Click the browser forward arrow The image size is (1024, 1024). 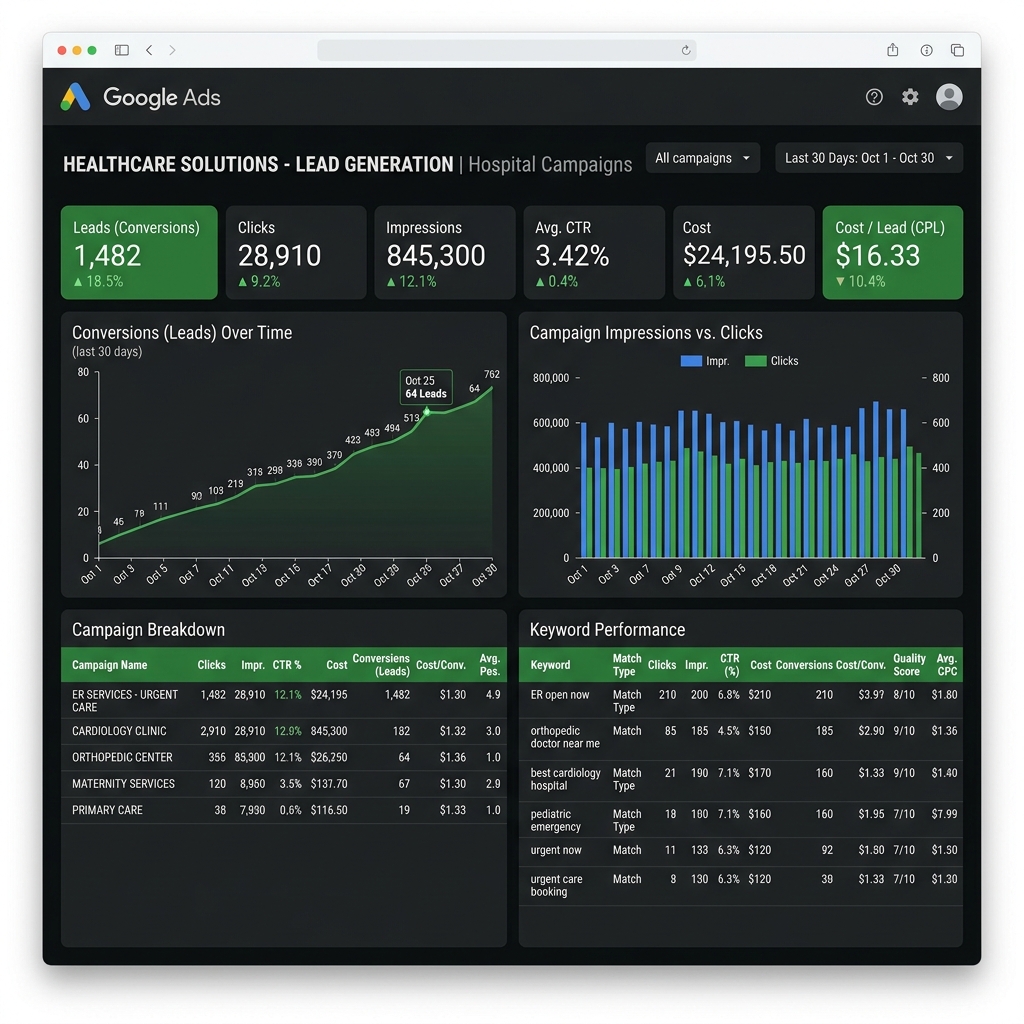tap(172, 50)
